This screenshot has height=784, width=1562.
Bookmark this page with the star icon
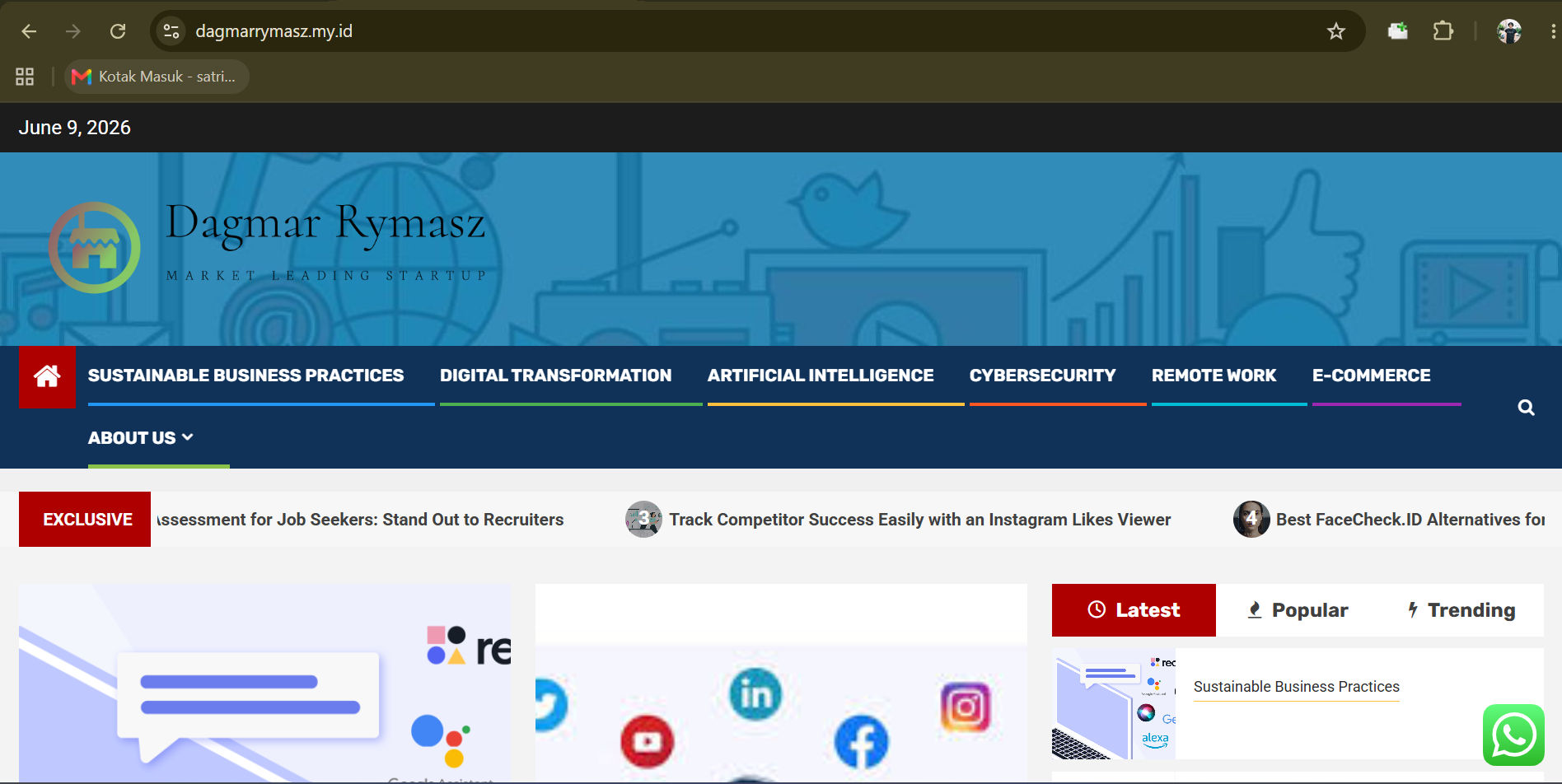tap(1335, 31)
